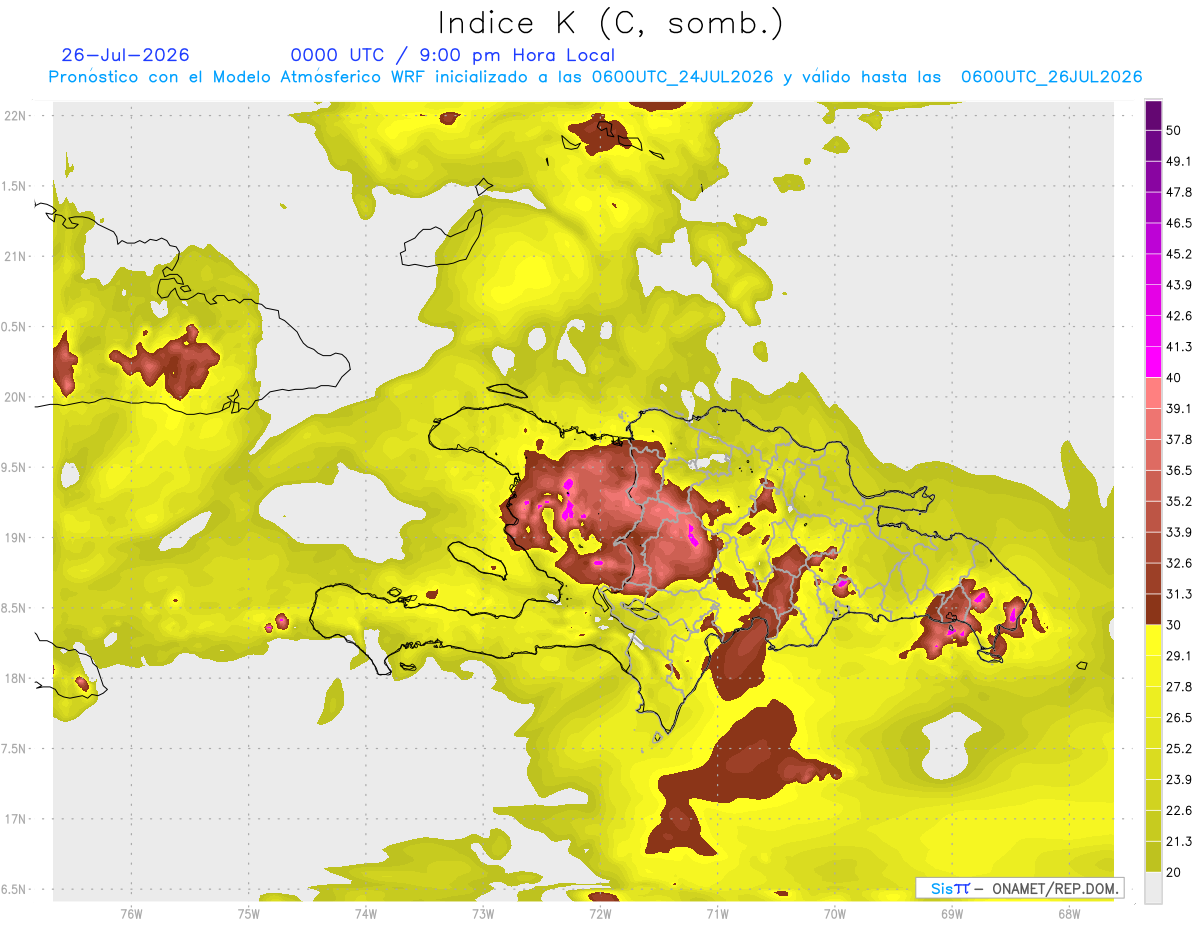Click the "20N" latitude label
Screen dimensions: 1200x927
tap(16, 397)
